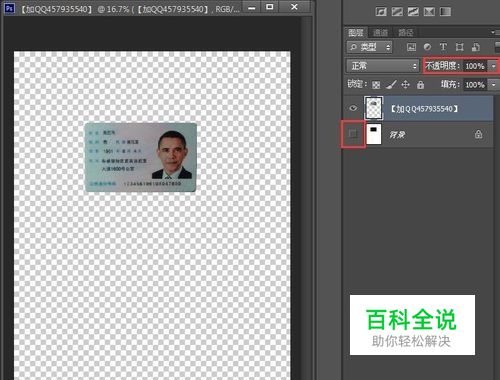Close the document window
500x380 pixels.
[294, 7]
